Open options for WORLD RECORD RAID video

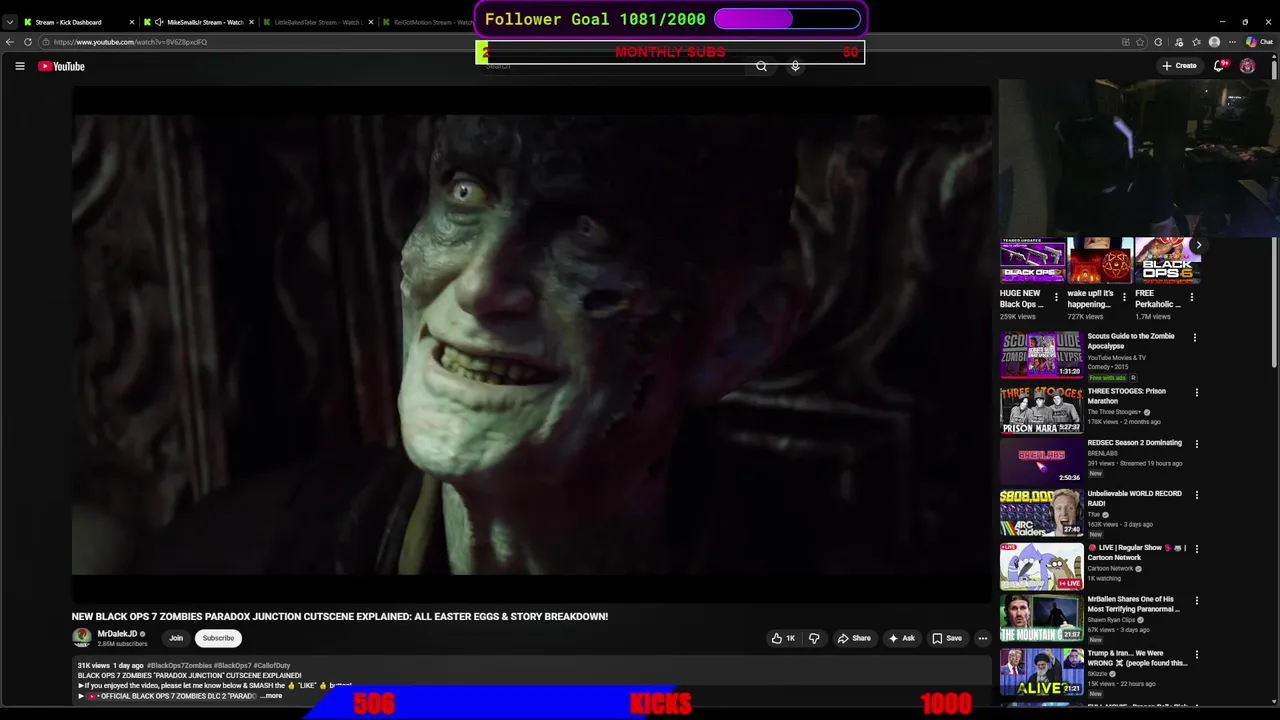tap(1196, 495)
